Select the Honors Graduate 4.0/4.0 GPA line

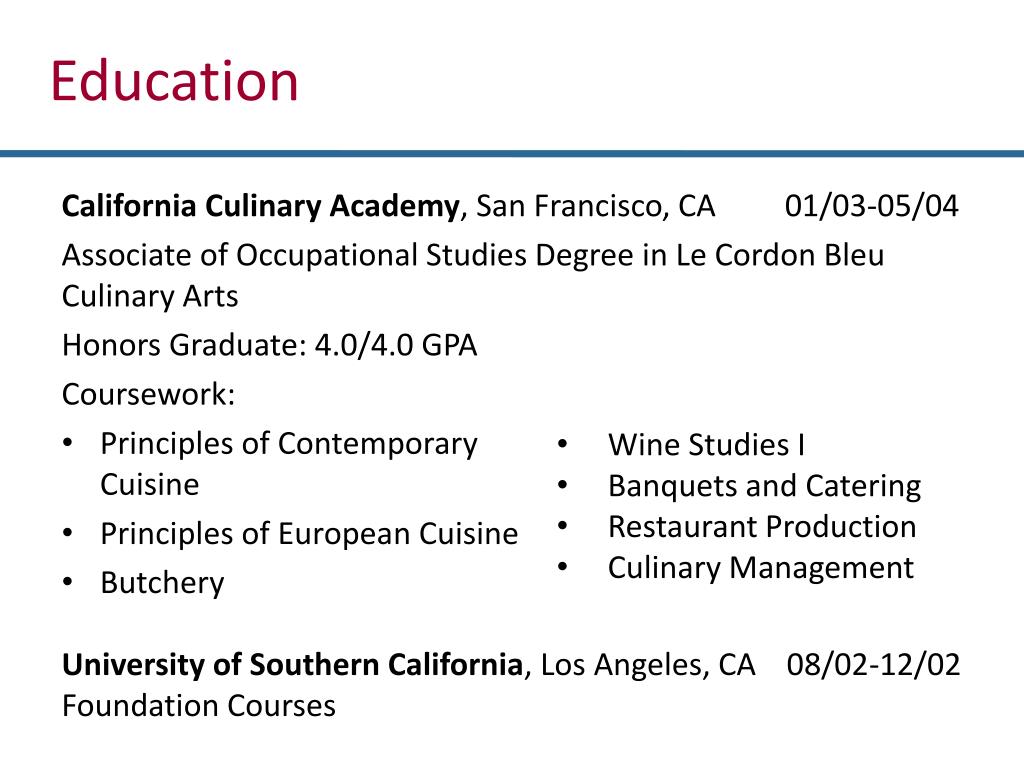[x=269, y=346]
